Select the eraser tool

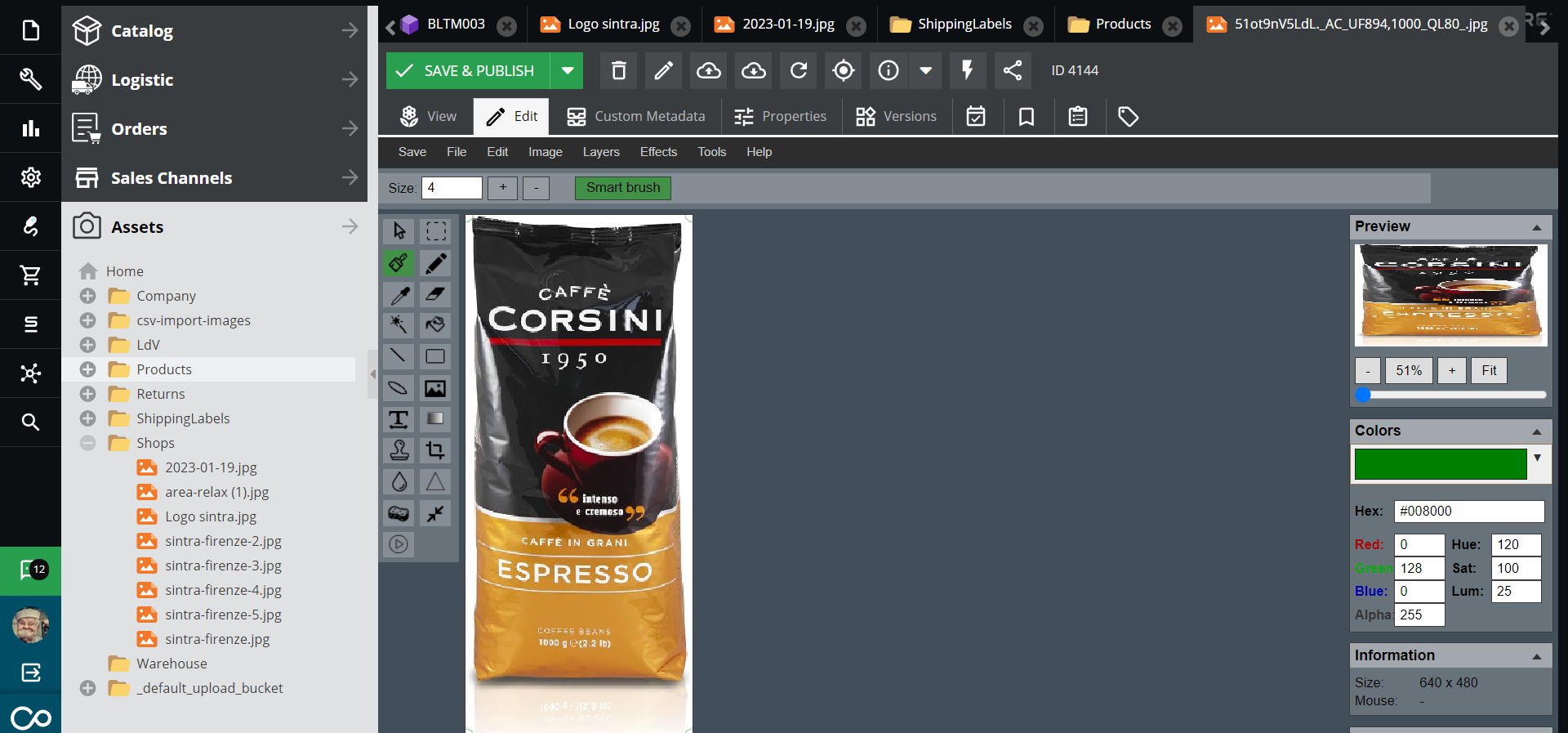click(435, 294)
